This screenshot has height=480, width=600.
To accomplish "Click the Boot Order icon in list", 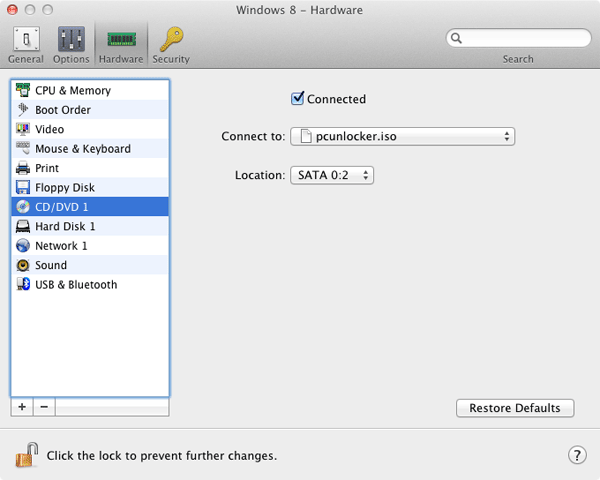I will pyautogui.click(x=23, y=109).
